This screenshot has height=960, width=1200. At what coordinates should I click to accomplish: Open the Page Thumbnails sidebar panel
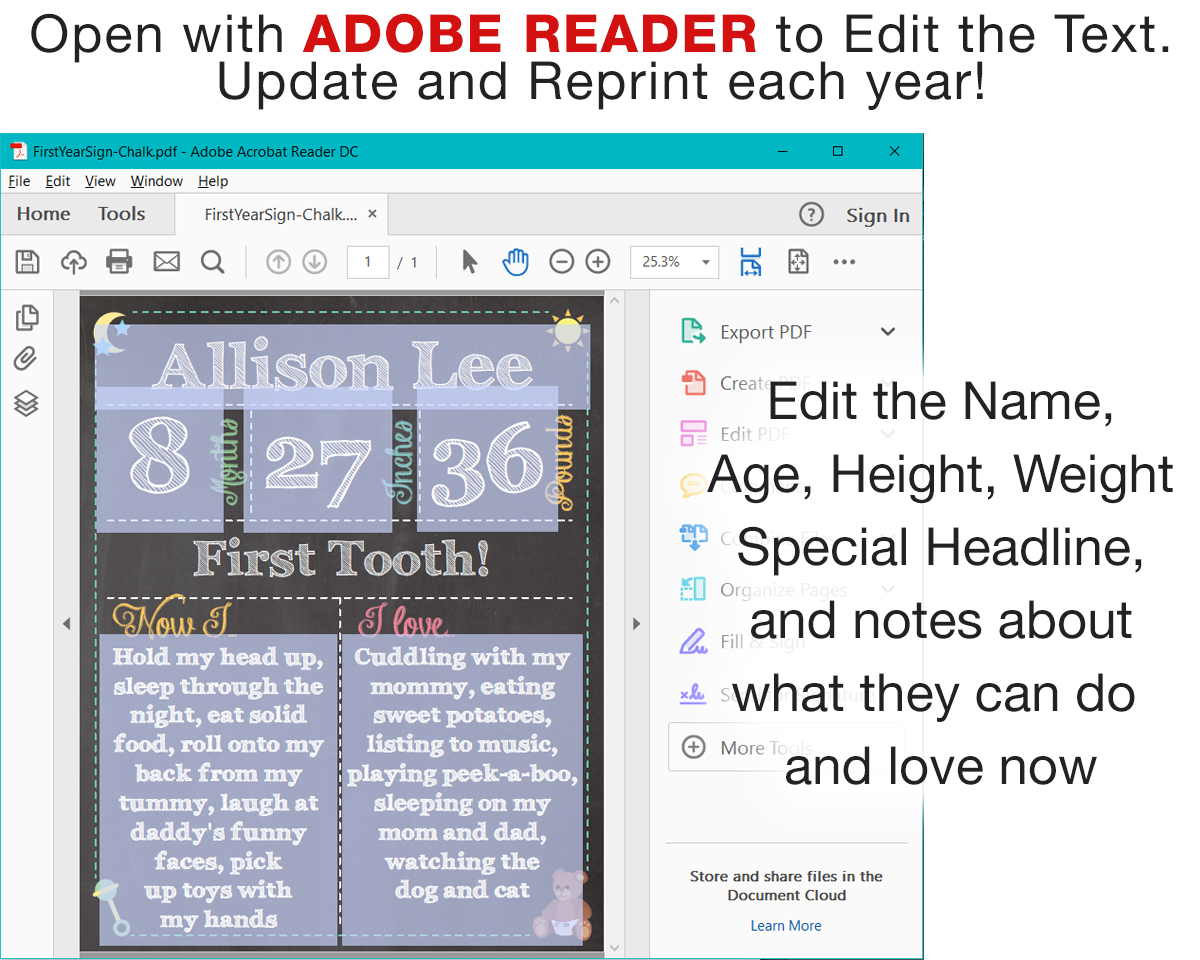coord(27,318)
